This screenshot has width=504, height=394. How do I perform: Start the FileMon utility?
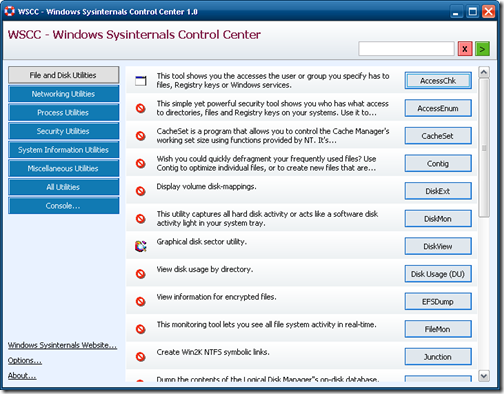(x=438, y=329)
